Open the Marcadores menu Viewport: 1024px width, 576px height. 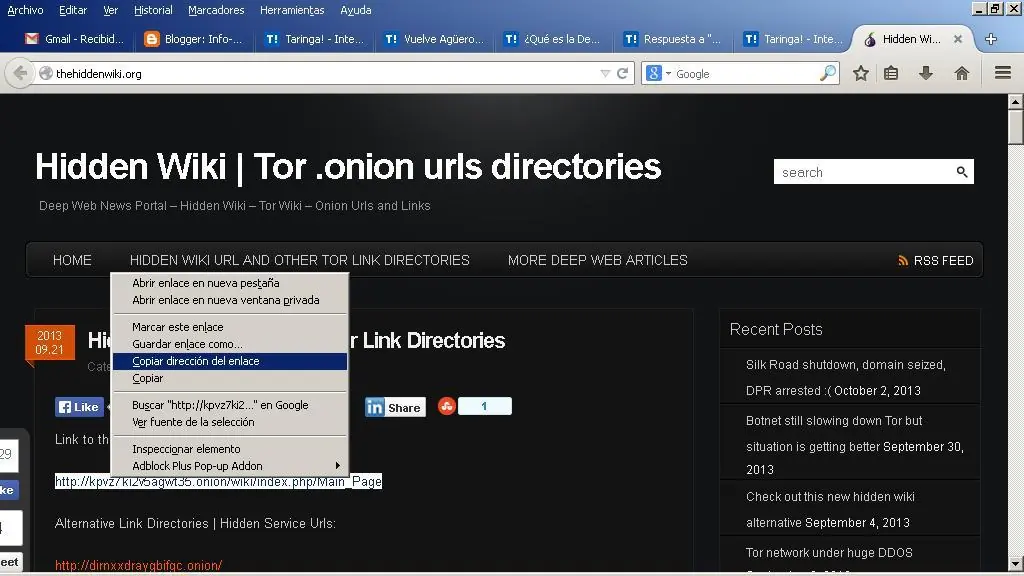[216, 10]
